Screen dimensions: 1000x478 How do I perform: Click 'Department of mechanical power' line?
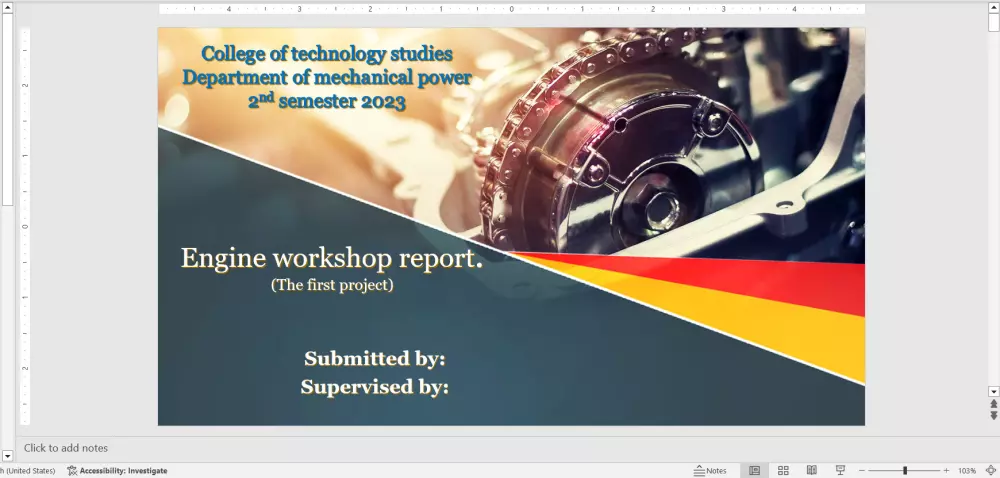(327, 78)
